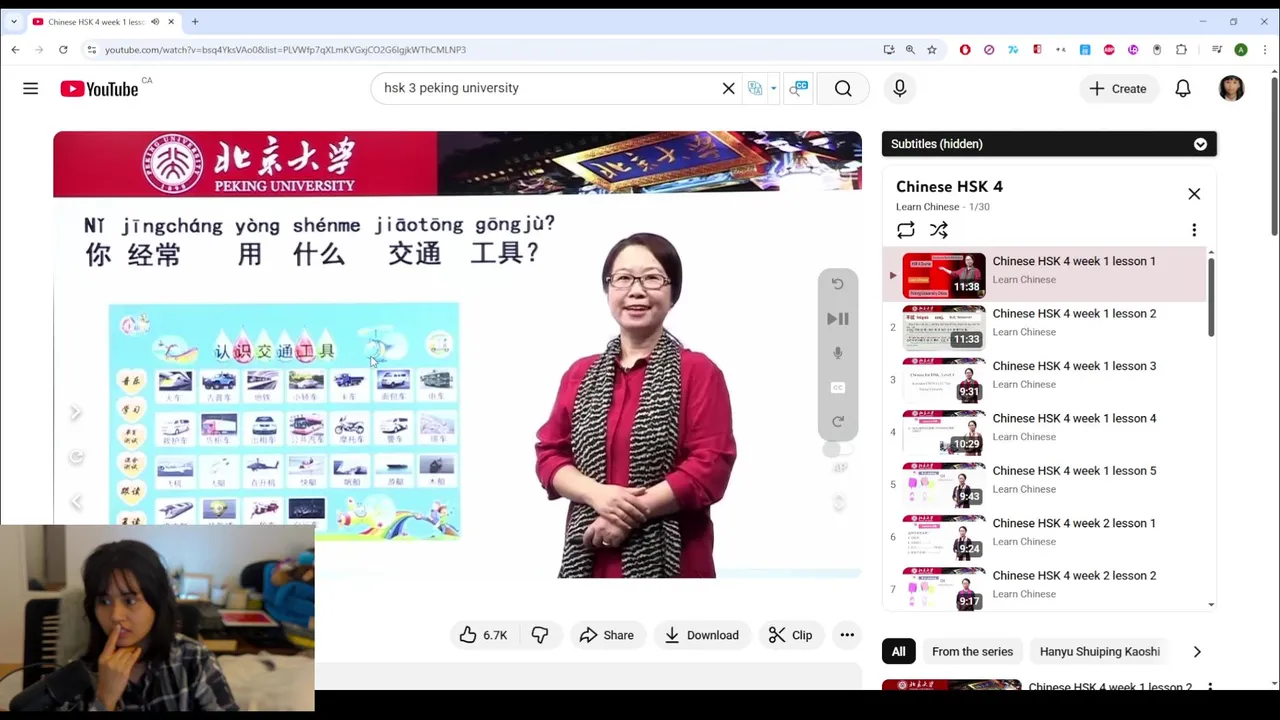Image resolution: width=1280 pixels, height=720 pixels.
Task: Open the browser media controls icon
Action: pyautogui.click(x=1217, y=49)
